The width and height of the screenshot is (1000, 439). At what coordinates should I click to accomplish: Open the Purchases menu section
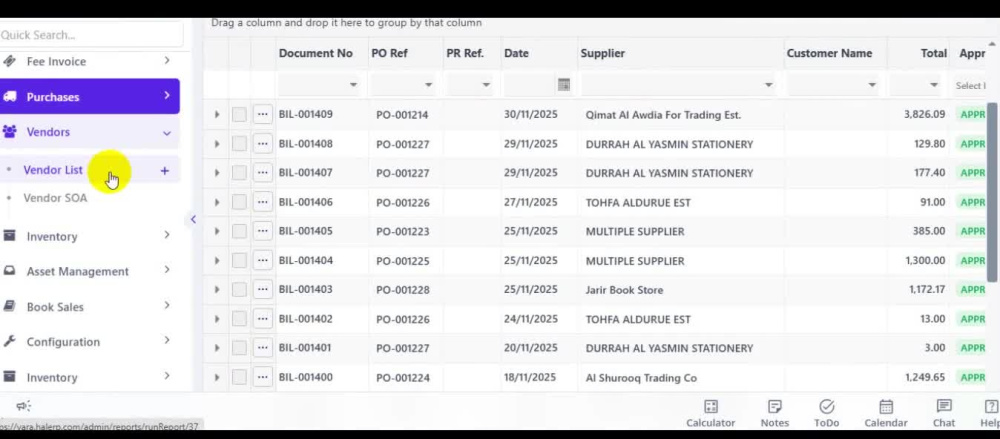[x=89, y=96]
